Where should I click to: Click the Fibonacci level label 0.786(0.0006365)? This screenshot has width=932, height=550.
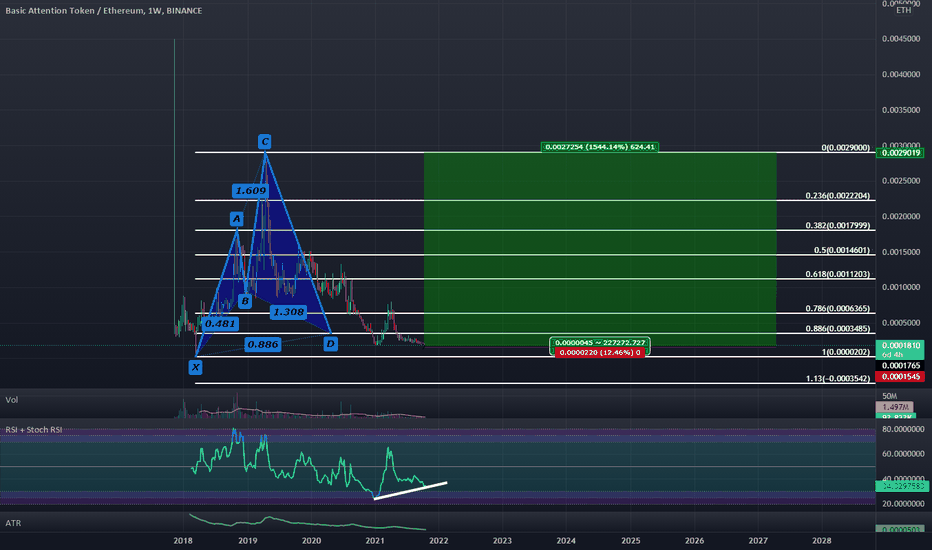pos(837,309)
